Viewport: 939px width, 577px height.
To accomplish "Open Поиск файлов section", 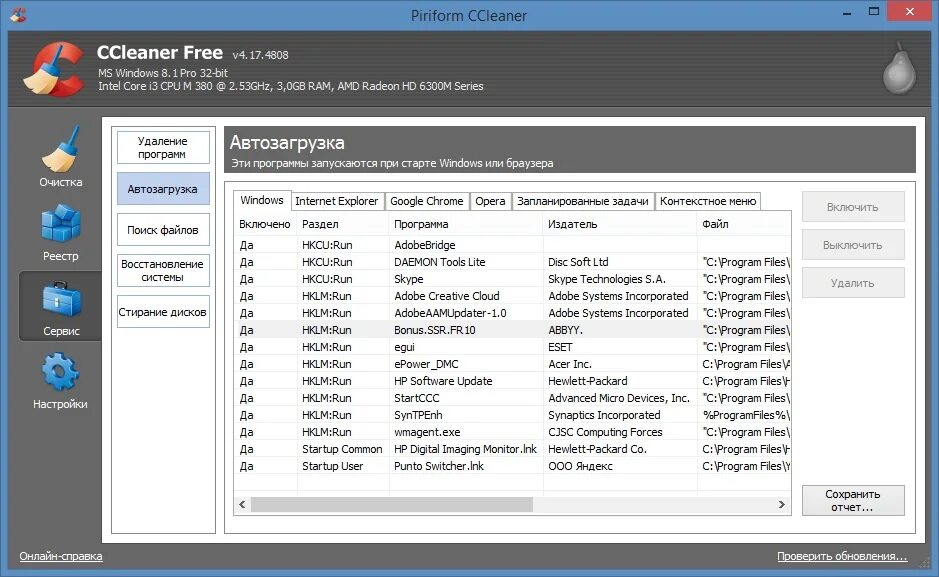I will (x=163, y=230).
